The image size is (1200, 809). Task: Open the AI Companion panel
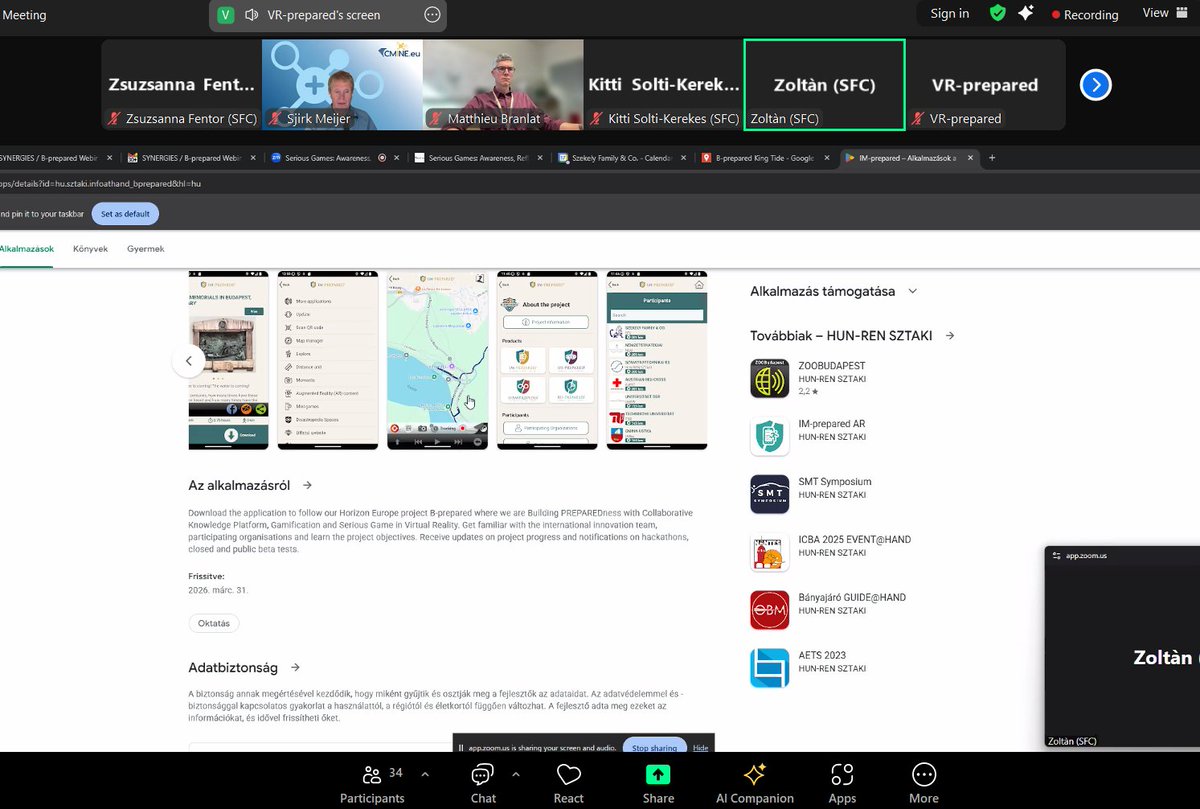click(x=754, y=783)
